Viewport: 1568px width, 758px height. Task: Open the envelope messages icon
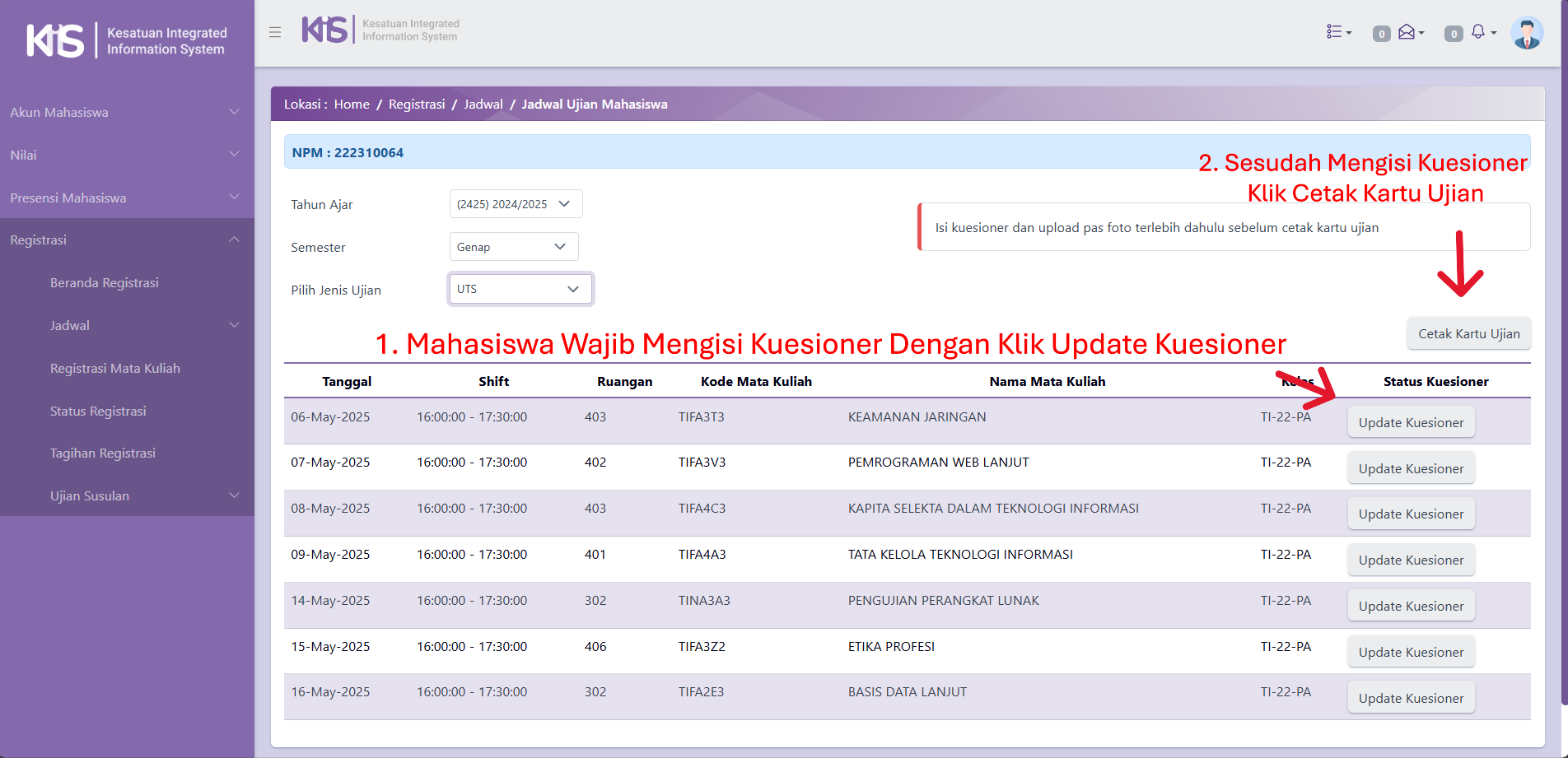click(x=1409, y=32)
